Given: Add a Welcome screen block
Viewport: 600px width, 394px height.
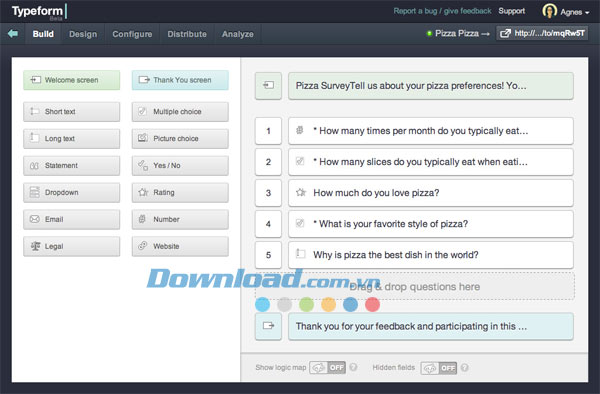Looking at the screenshot, I should tap(72, 80).
